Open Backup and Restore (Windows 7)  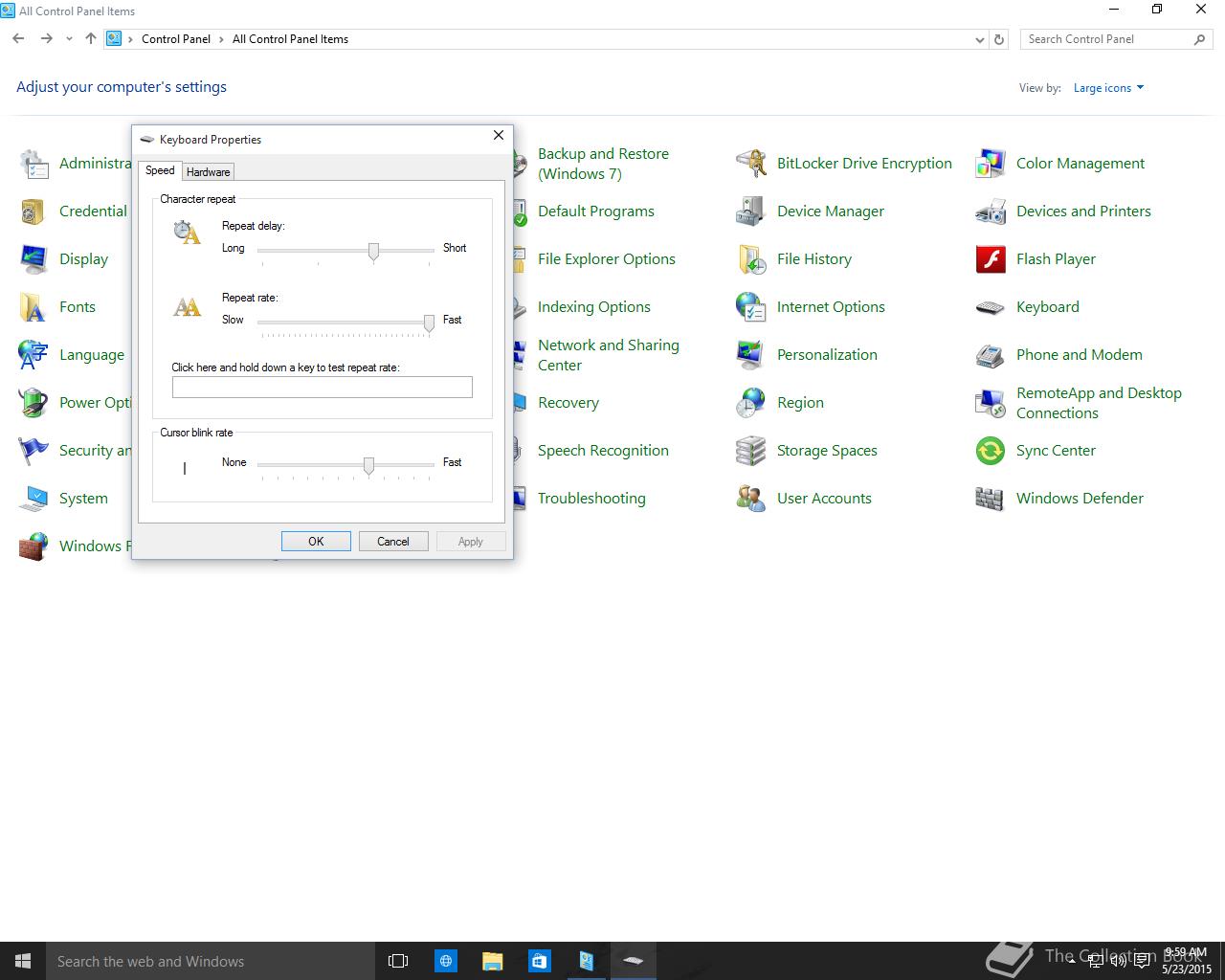(x=603, y=164)
